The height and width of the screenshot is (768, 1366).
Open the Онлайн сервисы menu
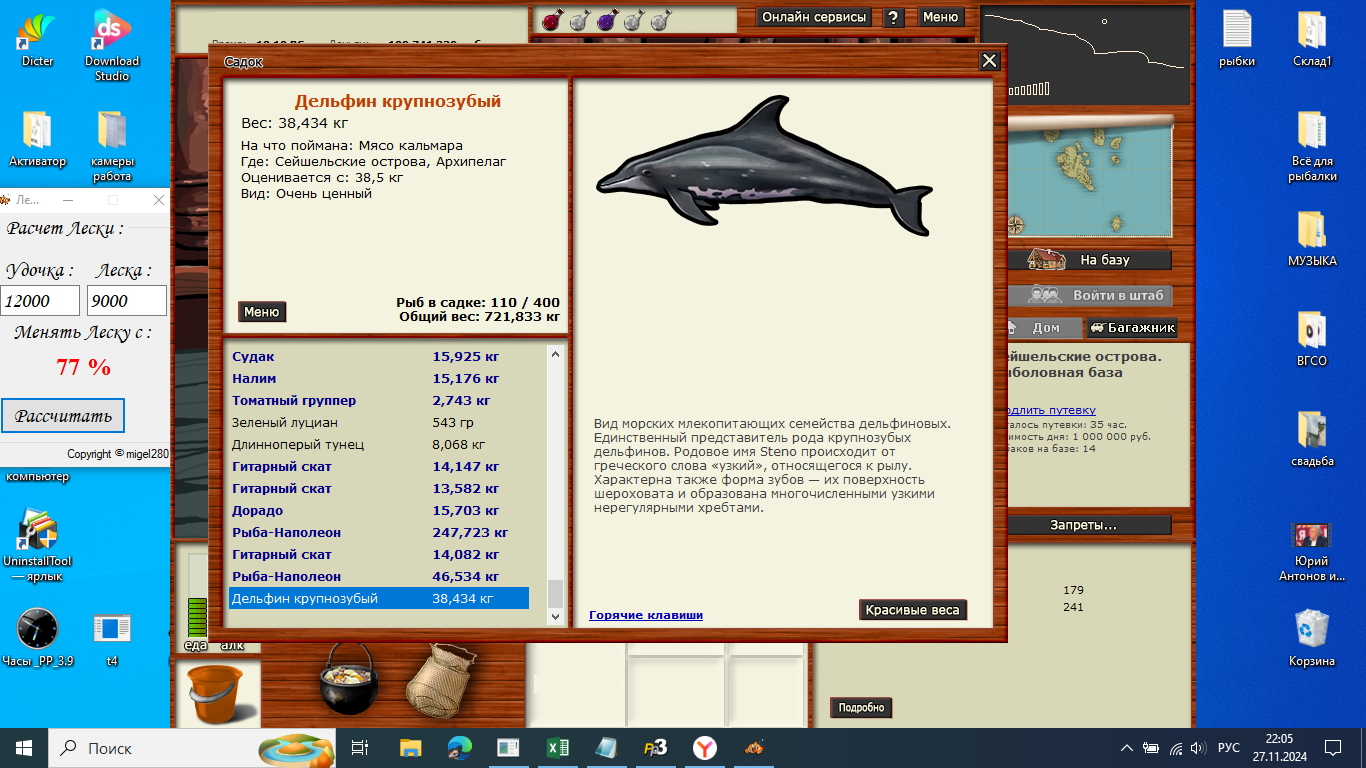(814, 17)
